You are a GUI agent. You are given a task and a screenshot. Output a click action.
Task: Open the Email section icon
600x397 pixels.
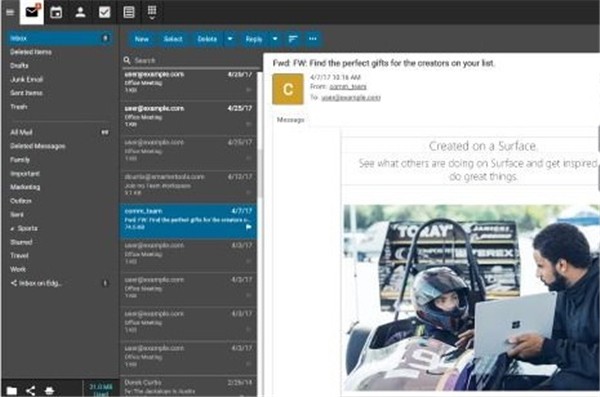click(32, 12)
